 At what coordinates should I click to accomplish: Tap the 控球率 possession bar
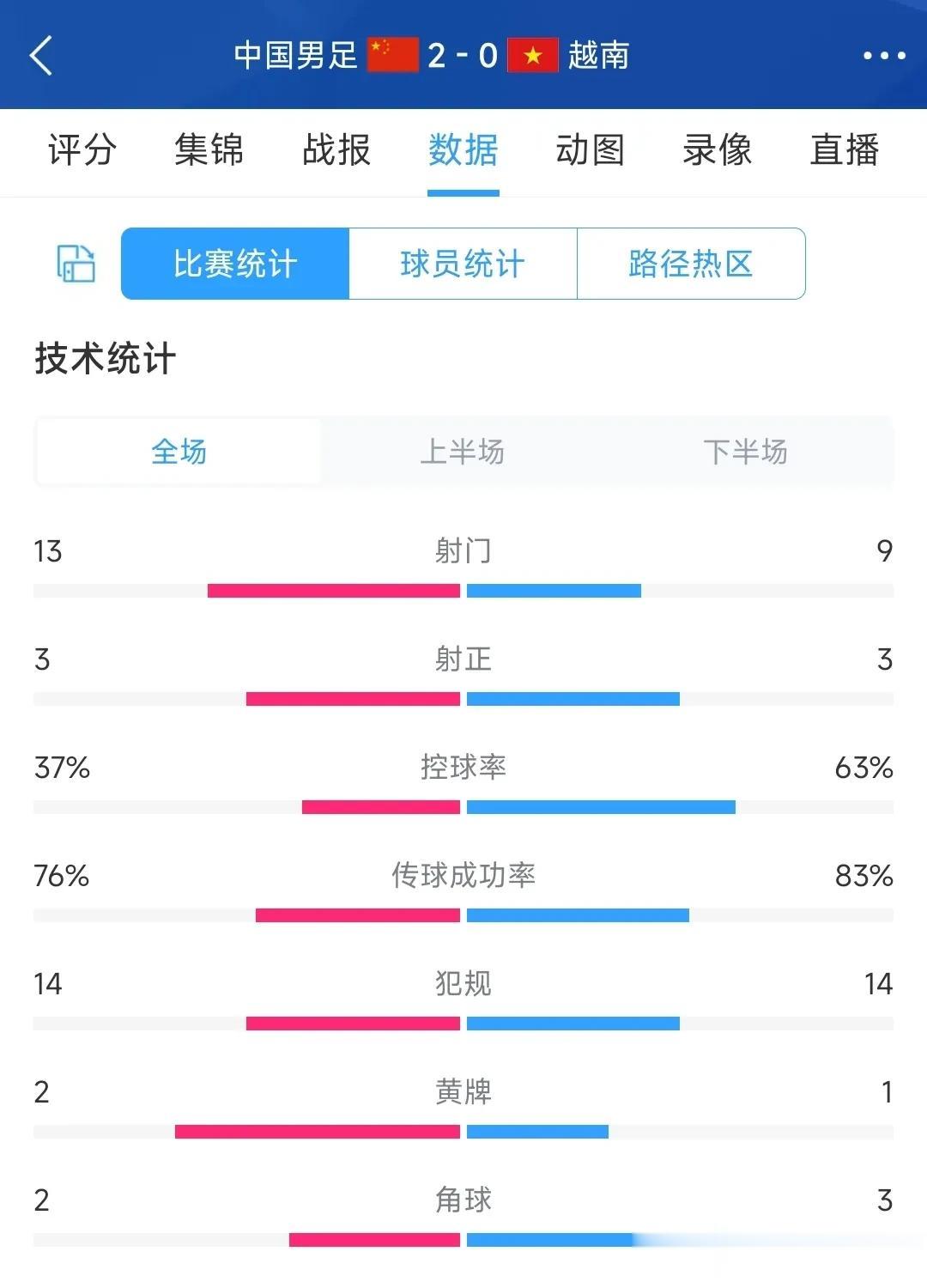tap(463, 807)
